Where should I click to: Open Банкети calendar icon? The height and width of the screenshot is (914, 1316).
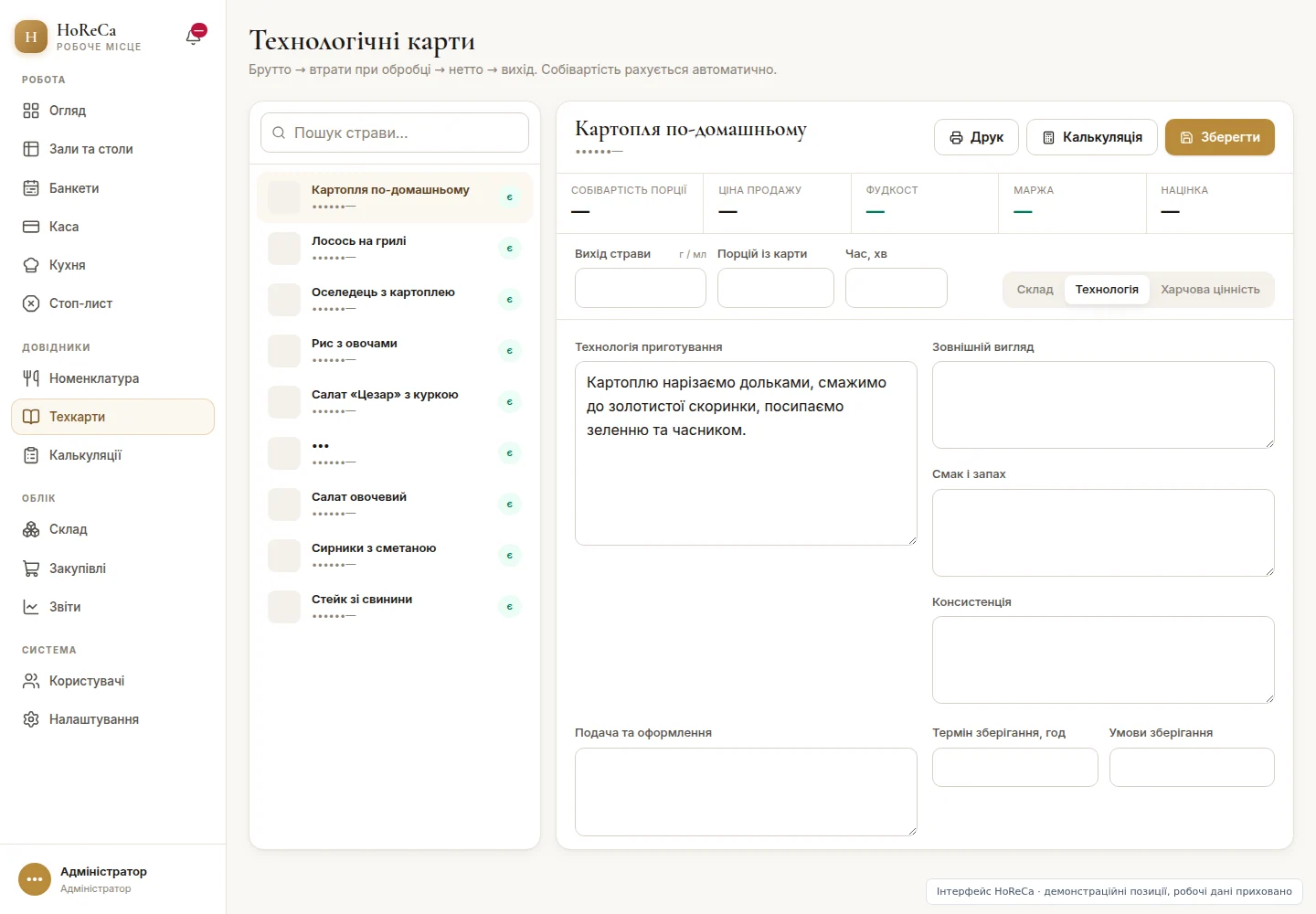(x=31, y=188)
